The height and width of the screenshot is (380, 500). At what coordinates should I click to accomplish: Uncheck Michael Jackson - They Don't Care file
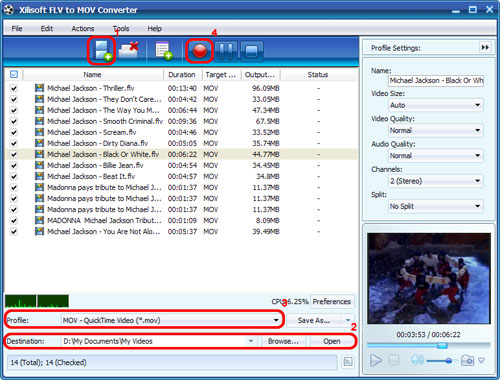click(x=14, y=99)
